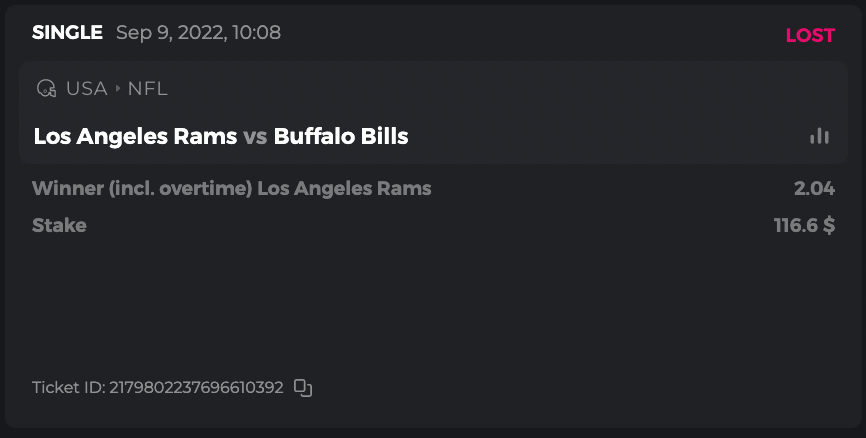866x438 pixels.
Task: Click the 'Ticket ID:' label text
Action: pyautogui.click(x=68, y=387)
